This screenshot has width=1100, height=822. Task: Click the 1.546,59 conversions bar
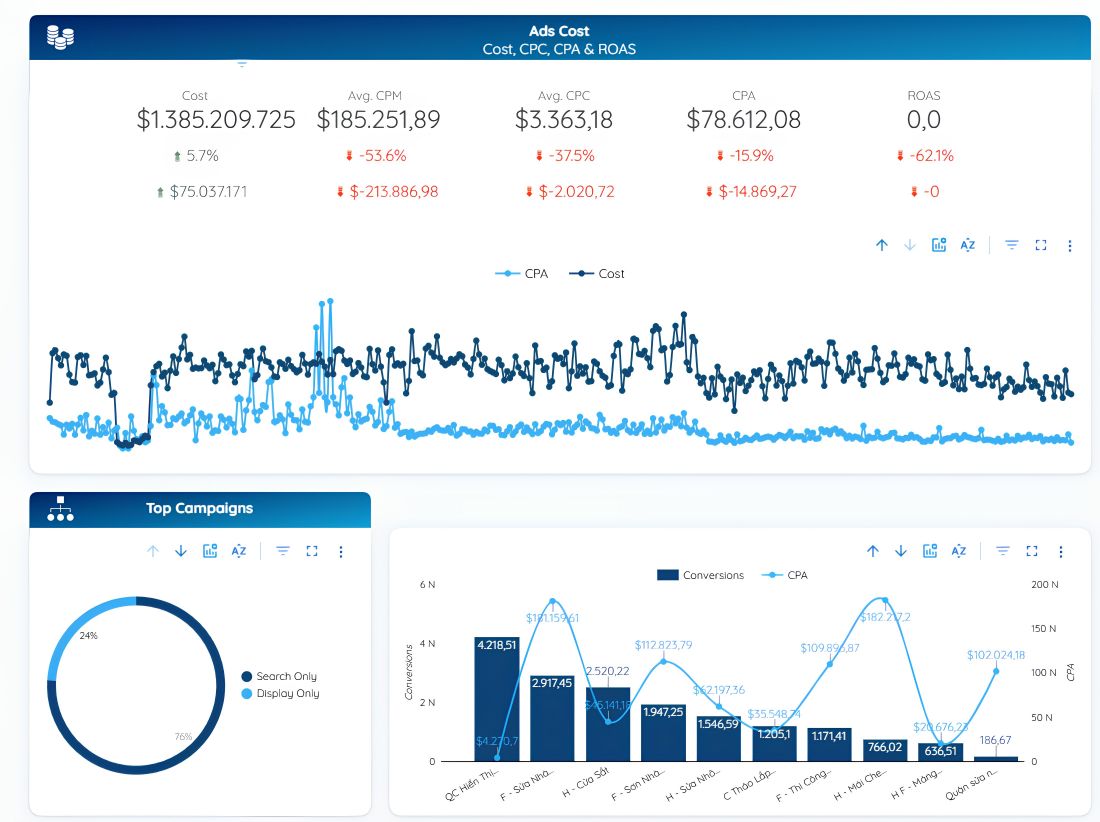click(718, 739)
